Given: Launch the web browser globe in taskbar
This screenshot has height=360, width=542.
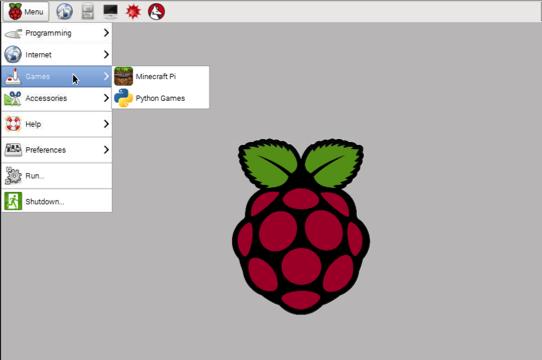Looking at the screenshot, I should point(65,11).
